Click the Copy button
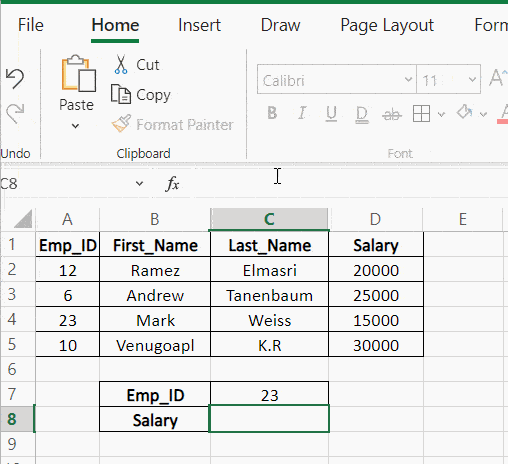 140,95
